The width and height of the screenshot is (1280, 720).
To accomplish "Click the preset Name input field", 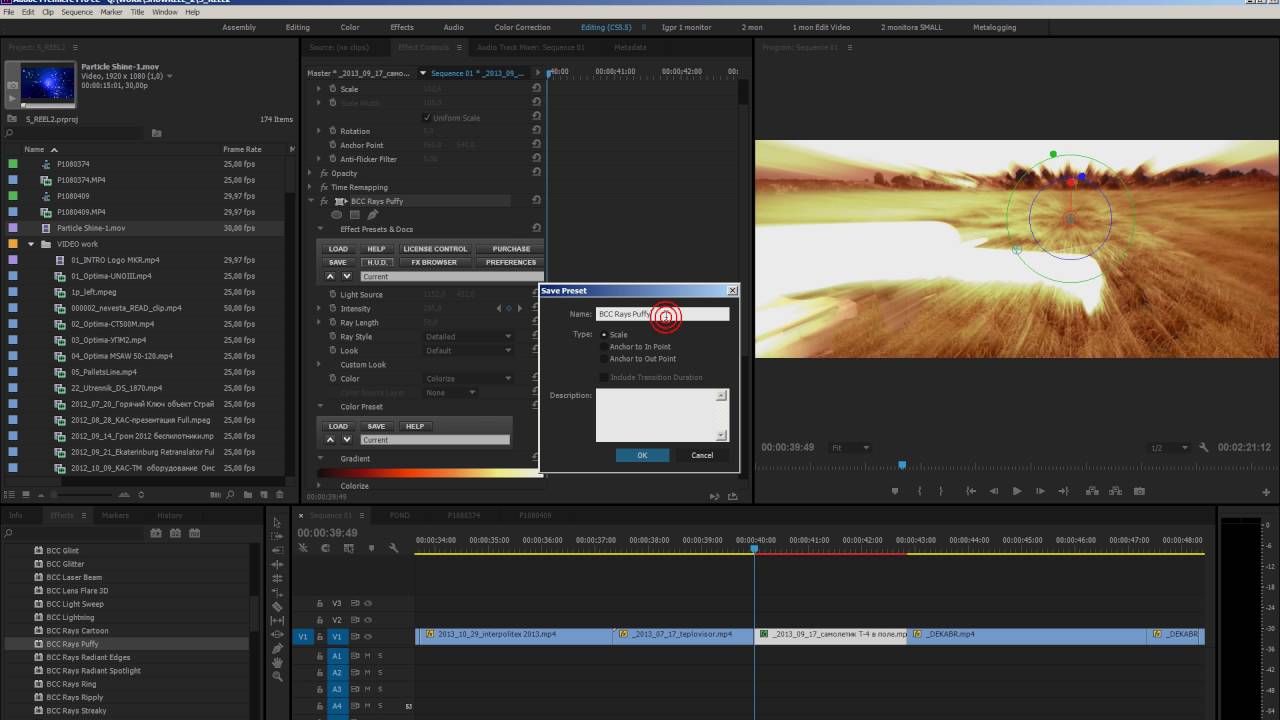I will click(x=663, y=314).
